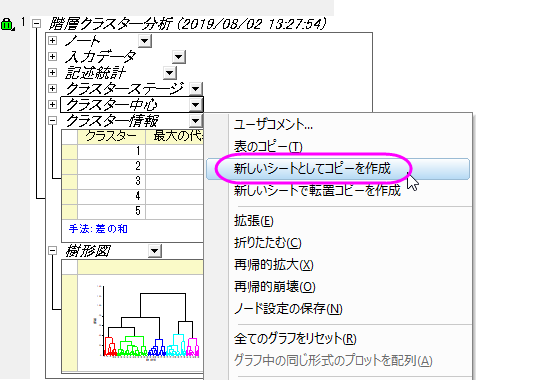The image size is (538, 380).
Task: Select the cell with cluster 1
Action: (112, 151)
